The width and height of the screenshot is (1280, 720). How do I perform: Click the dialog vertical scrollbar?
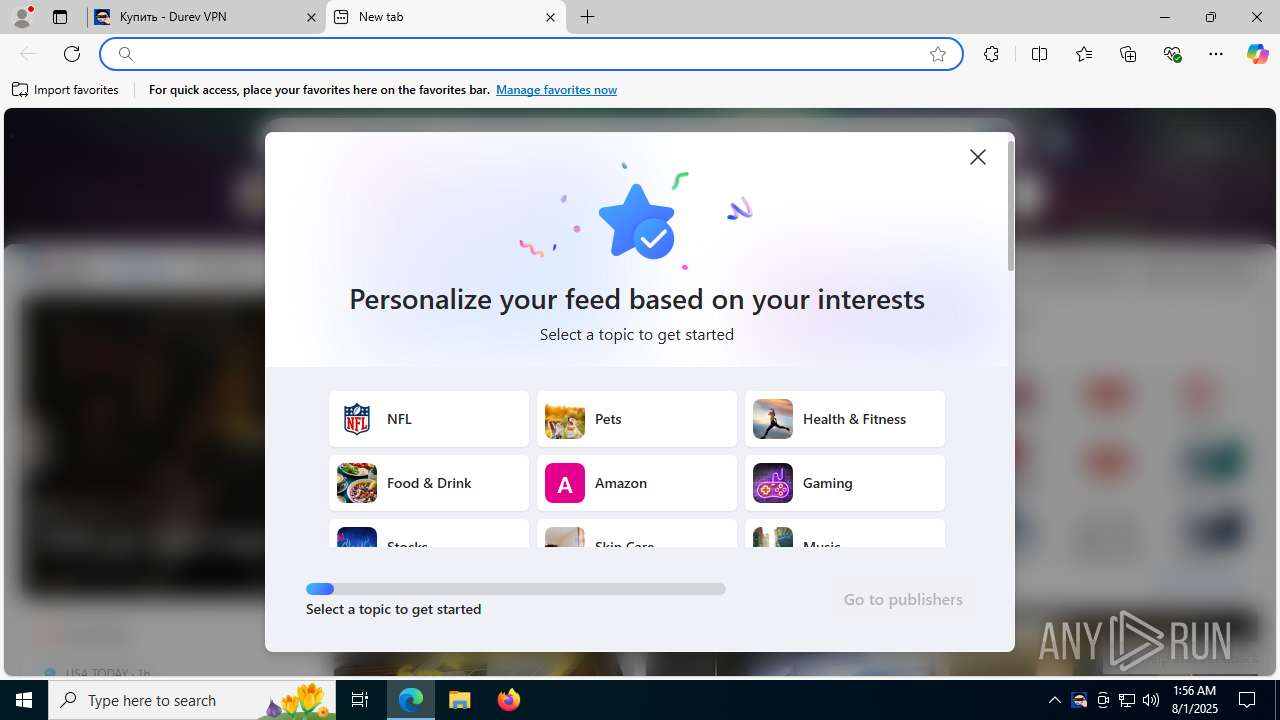coord(1011,206)
